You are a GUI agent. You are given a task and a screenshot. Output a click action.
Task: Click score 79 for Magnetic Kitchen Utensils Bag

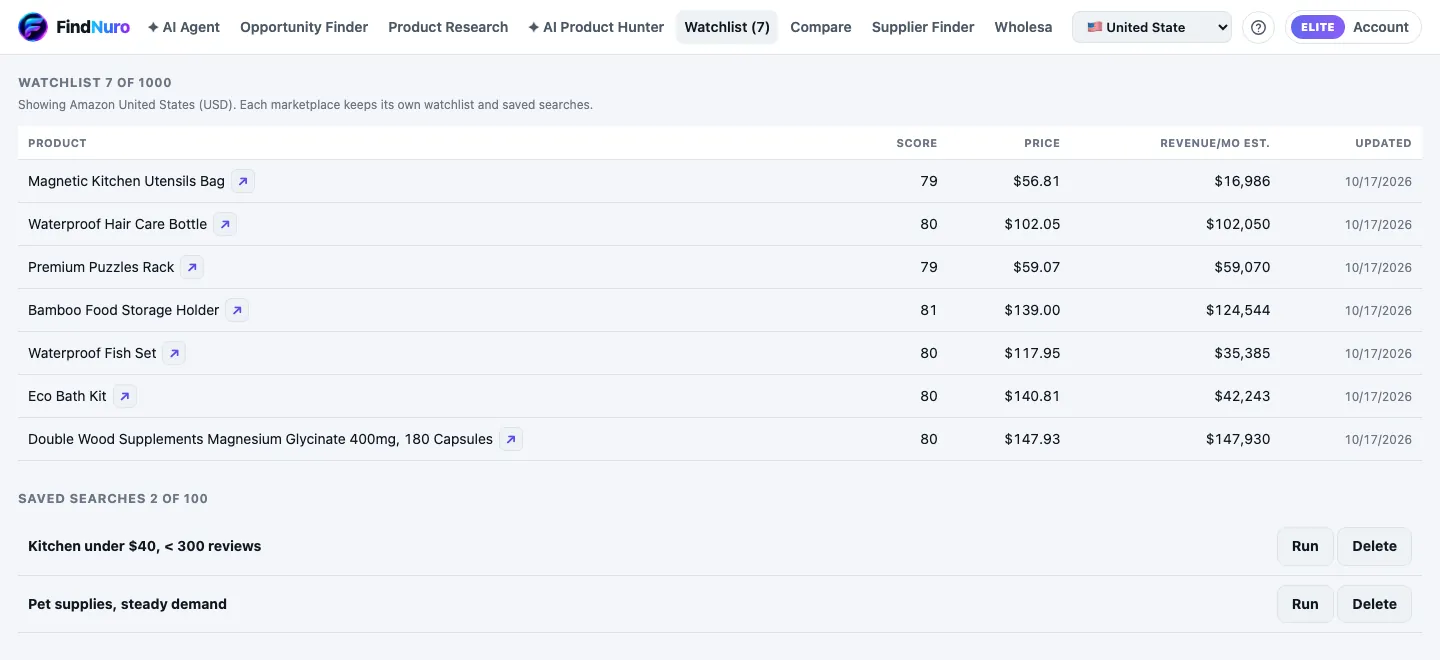pos(929,181)
